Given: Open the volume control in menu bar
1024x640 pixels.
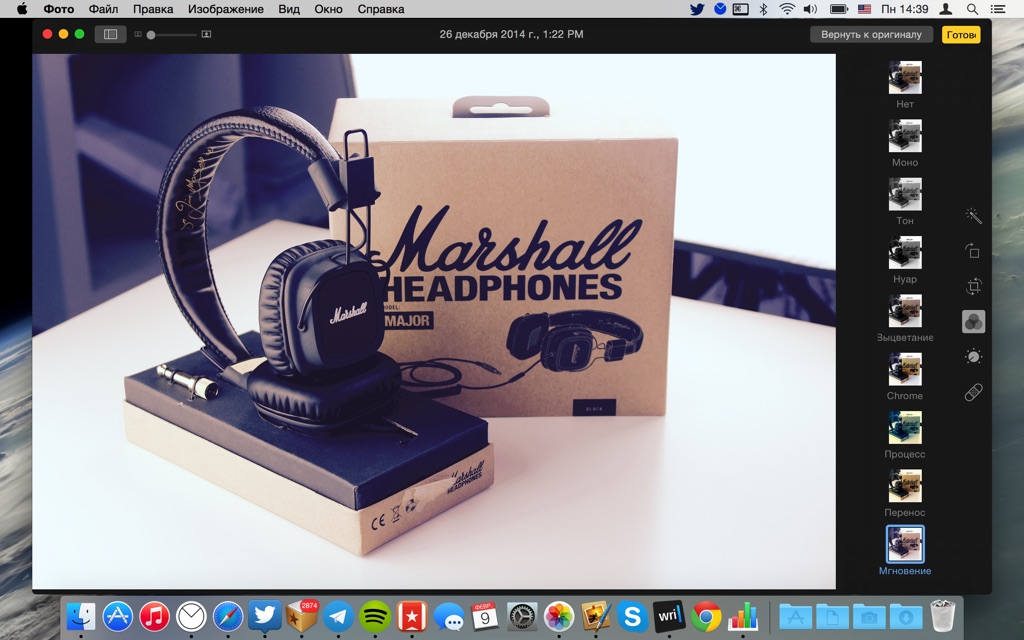Looking at the screenshot, I should click(810, 9).
